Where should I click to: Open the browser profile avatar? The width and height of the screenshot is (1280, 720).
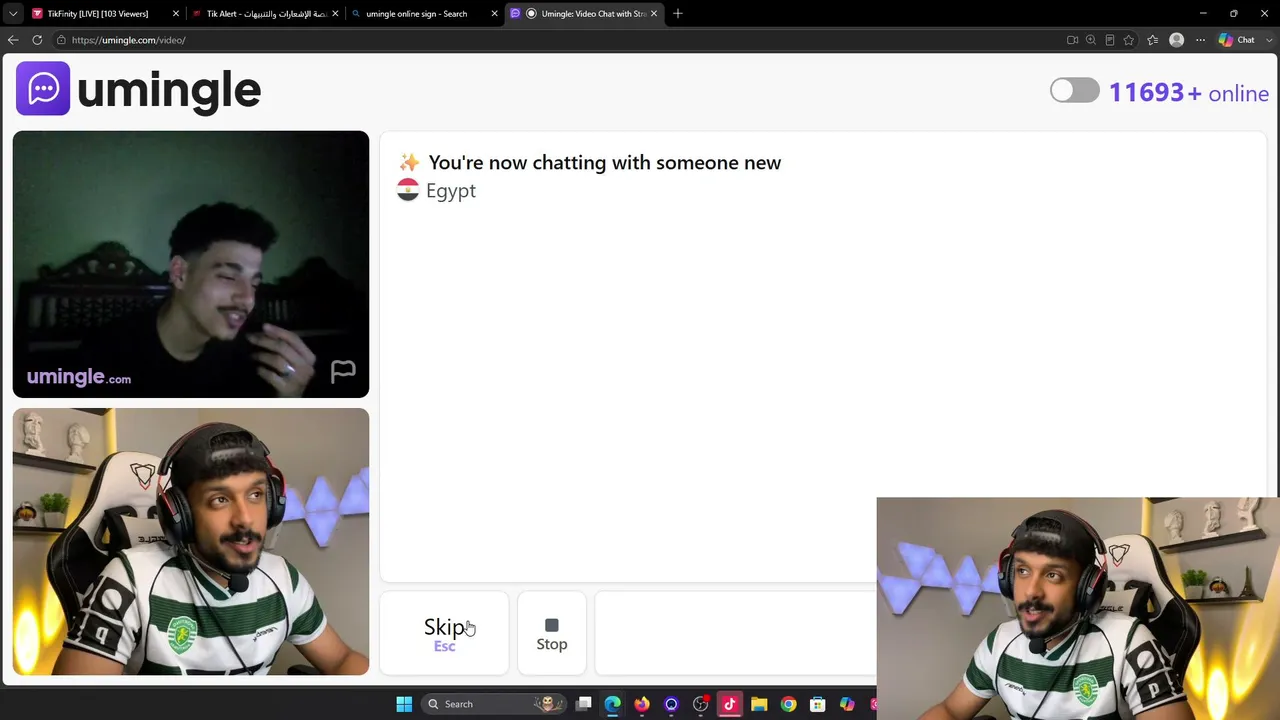[x=1177, y=40]
